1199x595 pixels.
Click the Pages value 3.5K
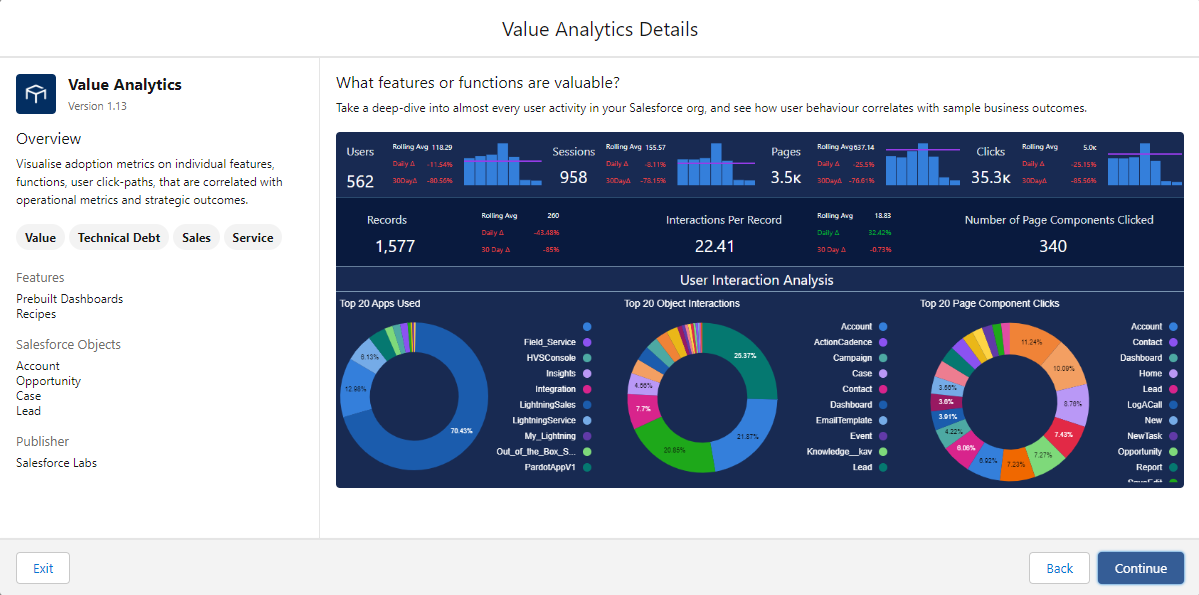(786, 177)
